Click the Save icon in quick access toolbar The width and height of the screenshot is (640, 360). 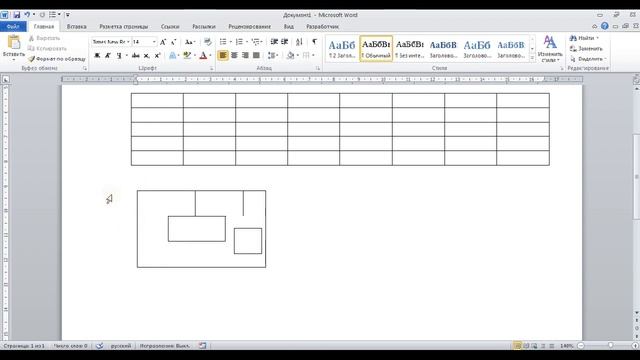17,15
